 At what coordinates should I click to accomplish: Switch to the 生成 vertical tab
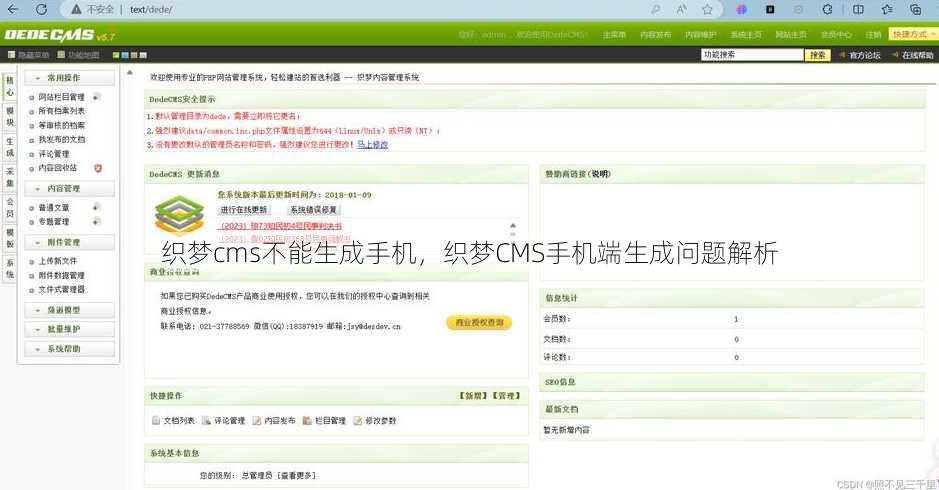(x=10, y=147)
